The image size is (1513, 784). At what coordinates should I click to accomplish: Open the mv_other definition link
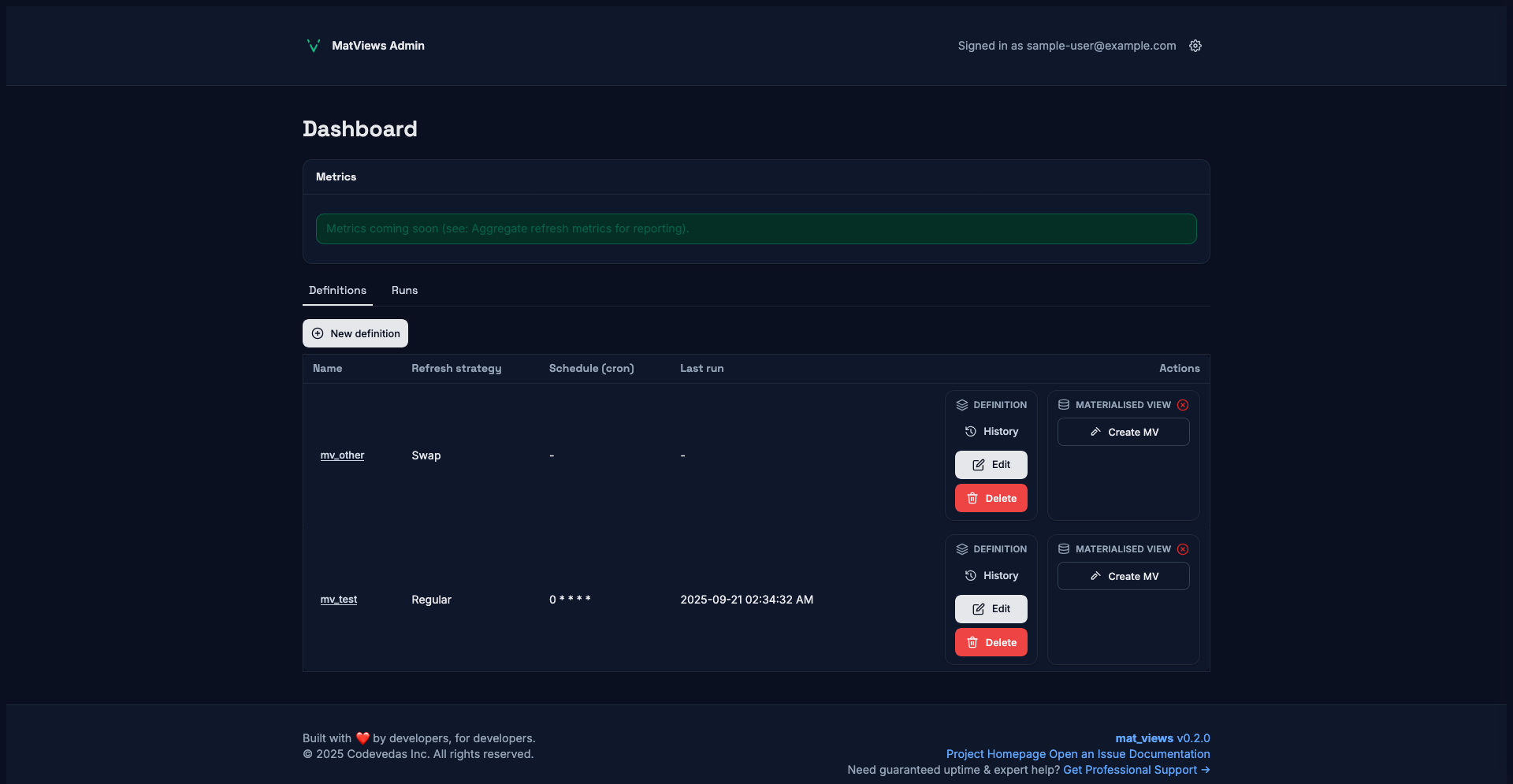(342, 455)
